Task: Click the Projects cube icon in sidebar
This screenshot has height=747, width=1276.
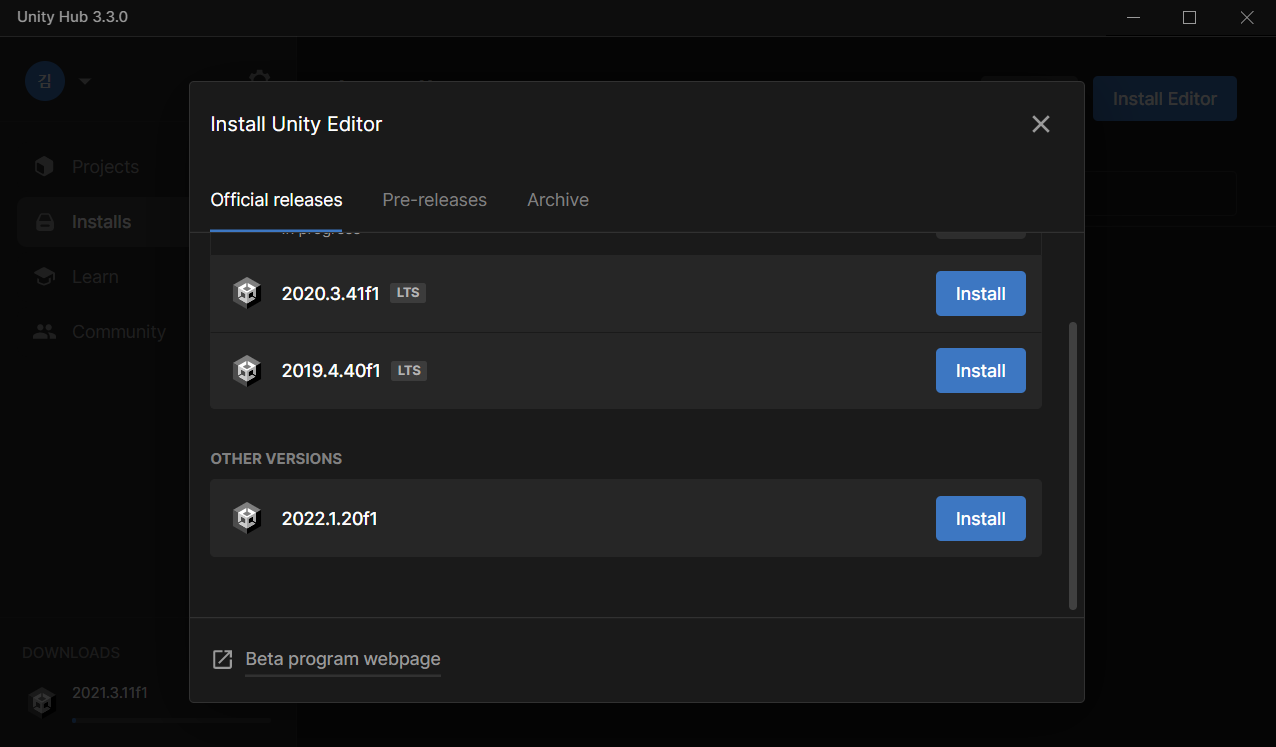Action: click(x=44, y=166)
